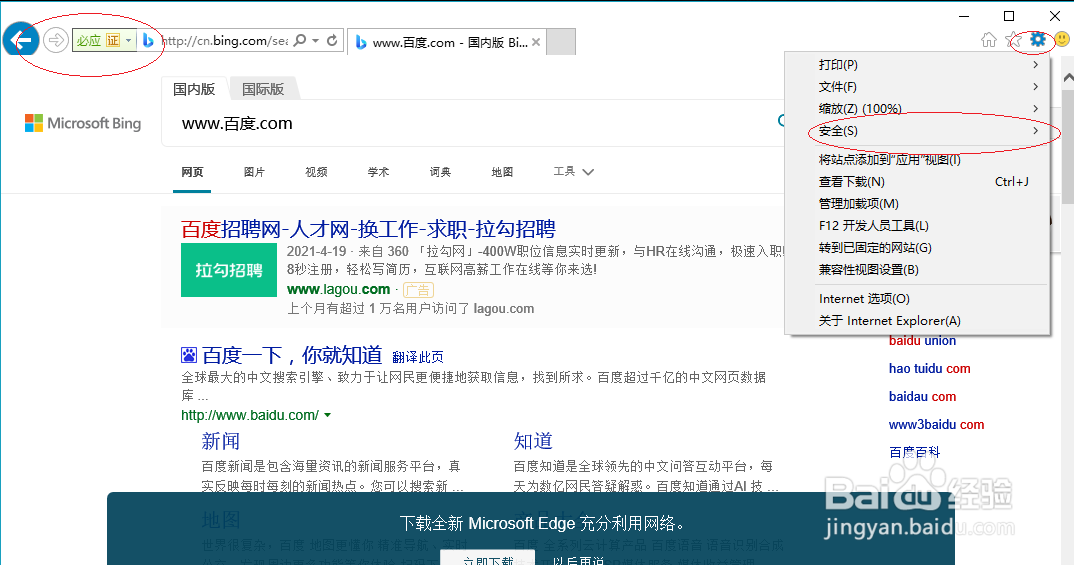This screenshot has height=565, width=1074.
Task: Click the vertical scrollbar up arrow
Action: [1068, 77]
